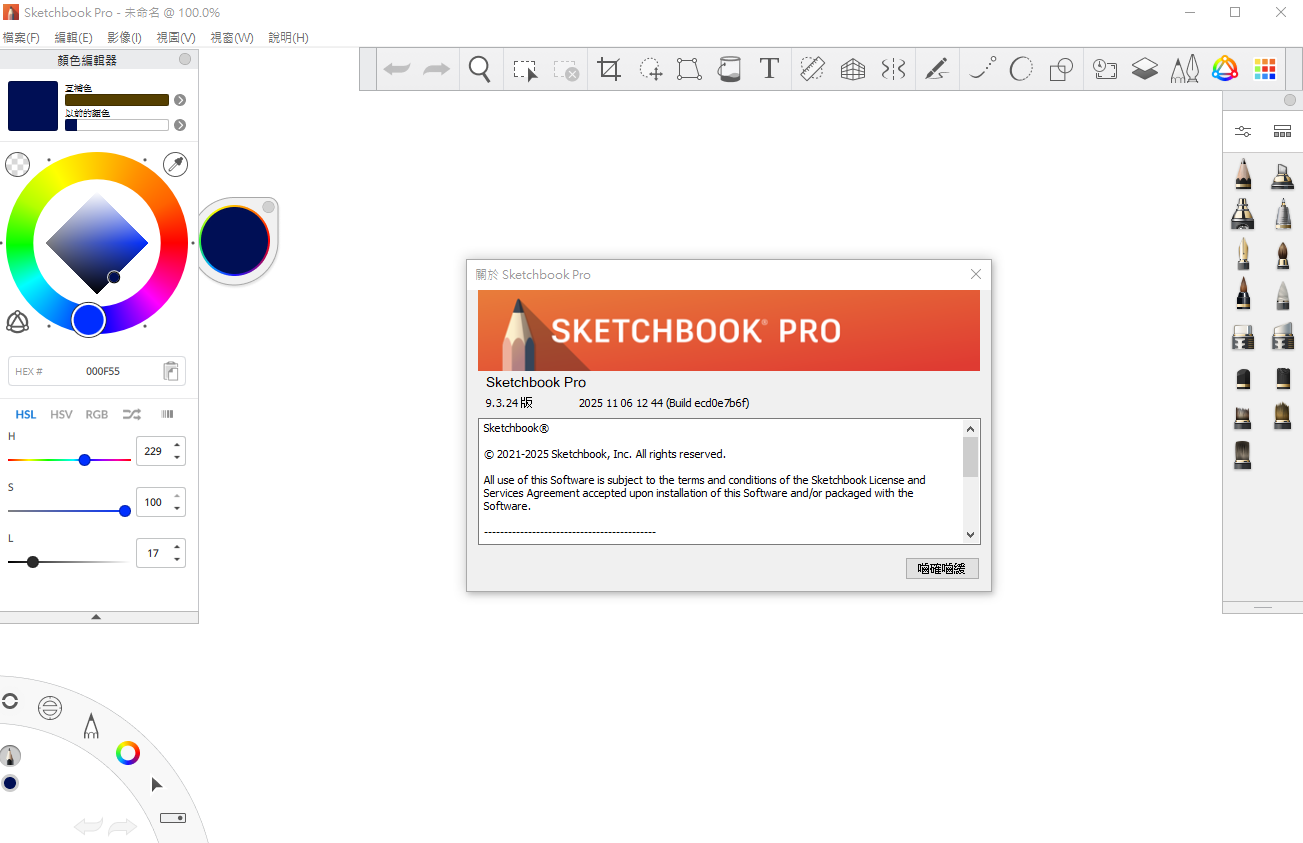1303x843 pixels.
Task: Select the Draw Styles ellipse tool
Action: (x=1021, y=69)
